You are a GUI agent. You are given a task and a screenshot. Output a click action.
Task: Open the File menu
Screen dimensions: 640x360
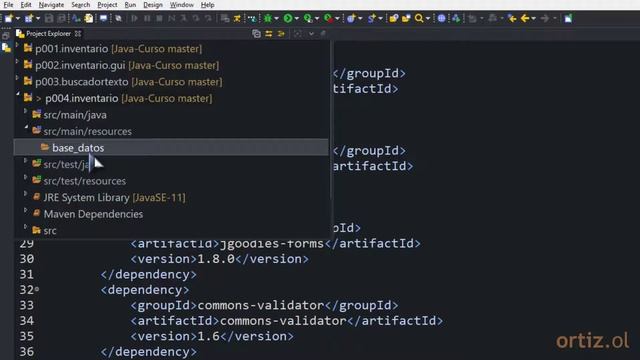8,5
